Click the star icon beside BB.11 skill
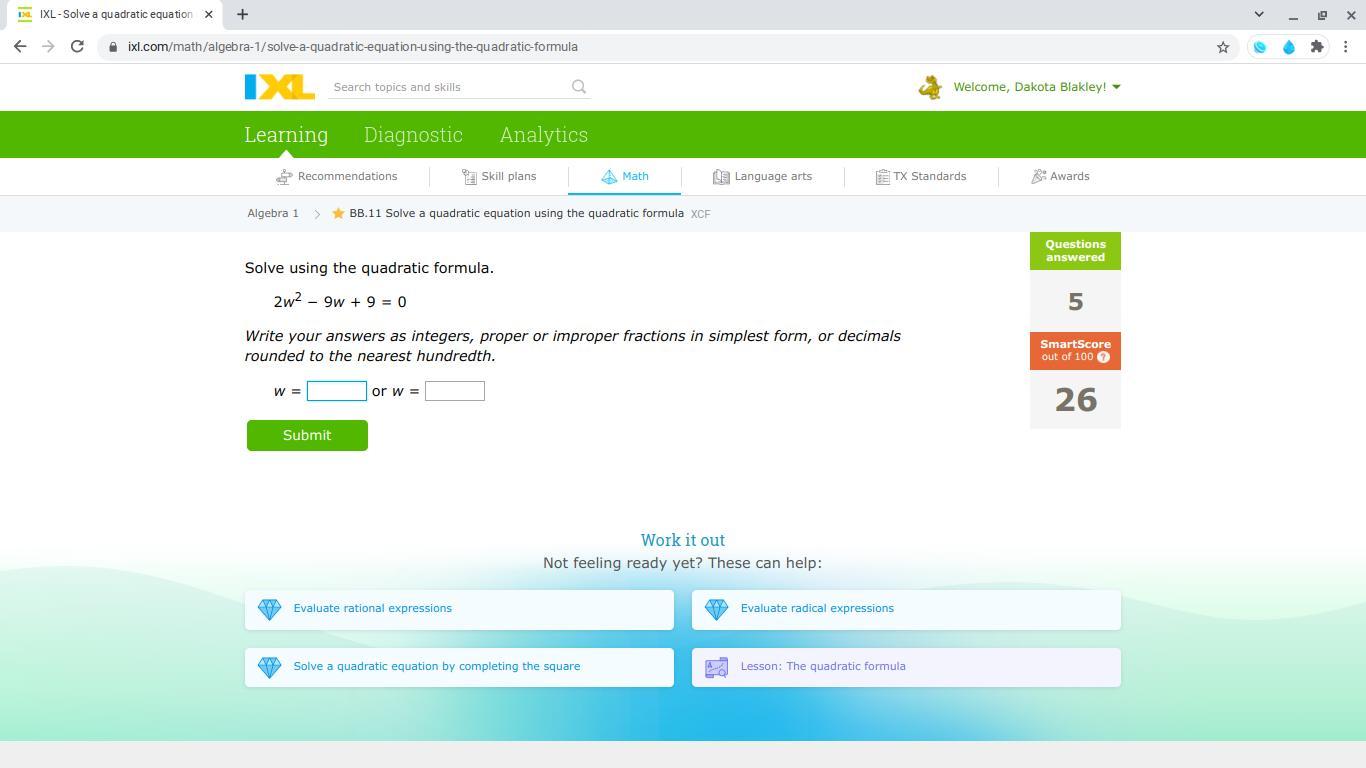 coord(338,213)
